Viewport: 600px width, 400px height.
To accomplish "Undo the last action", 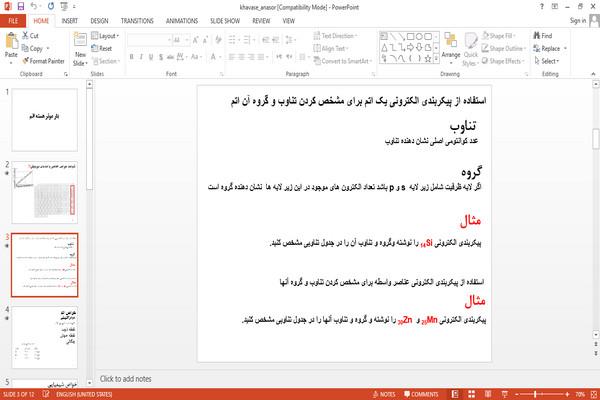I will click(34, 6).
